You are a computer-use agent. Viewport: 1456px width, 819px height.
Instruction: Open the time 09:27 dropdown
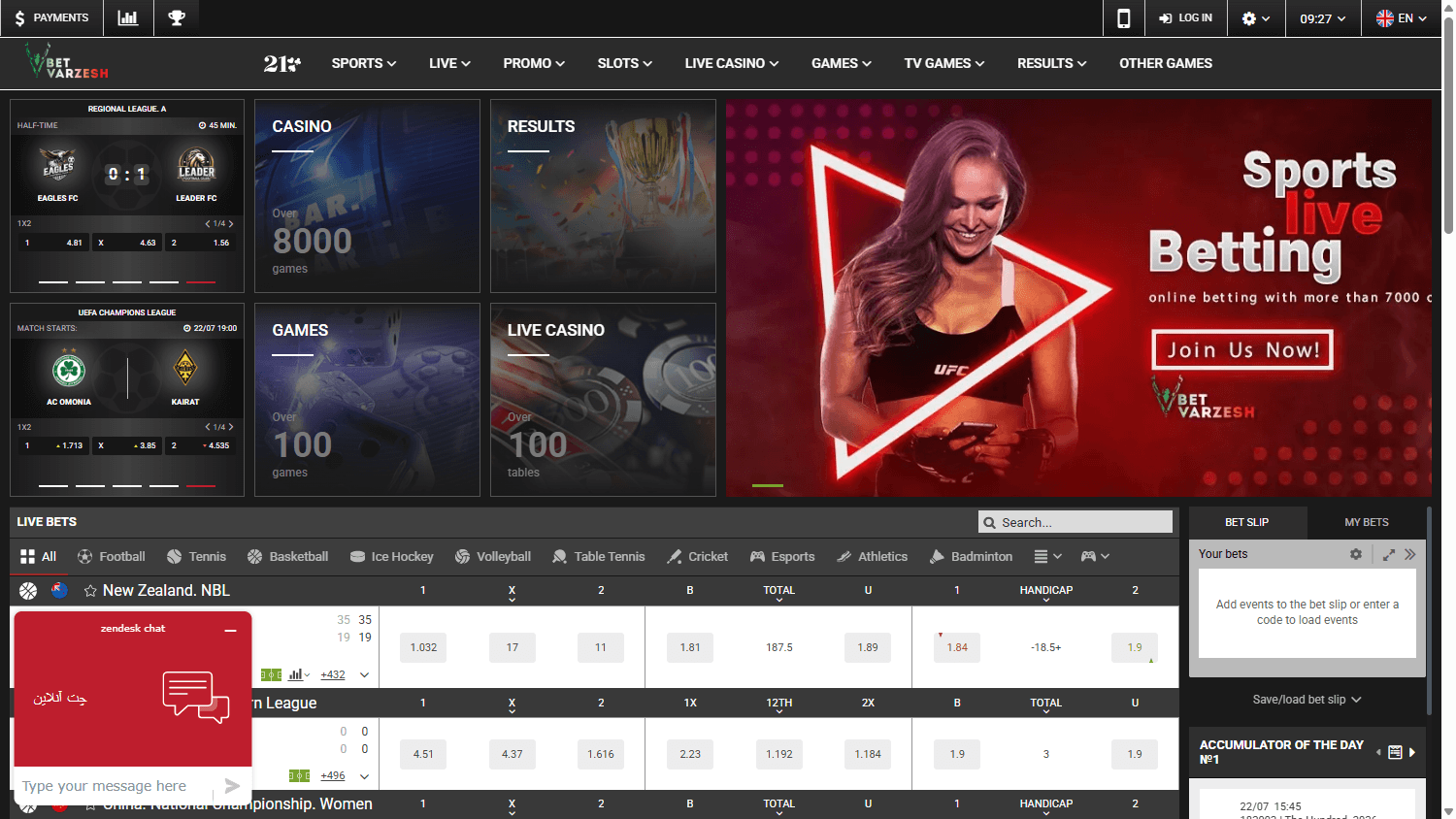[x=1323, y=18]
